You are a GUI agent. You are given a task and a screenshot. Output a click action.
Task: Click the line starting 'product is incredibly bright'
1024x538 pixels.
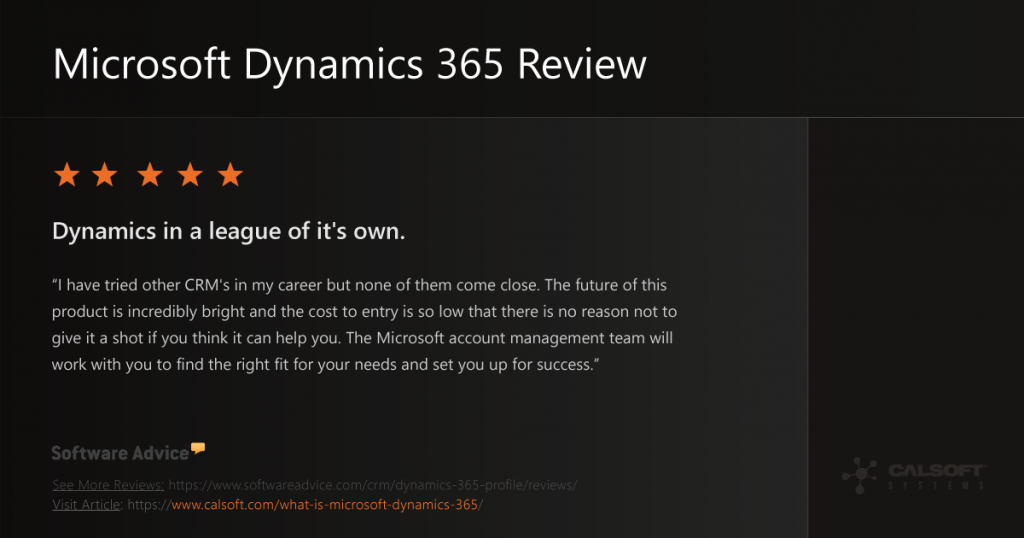click(364, 311)
